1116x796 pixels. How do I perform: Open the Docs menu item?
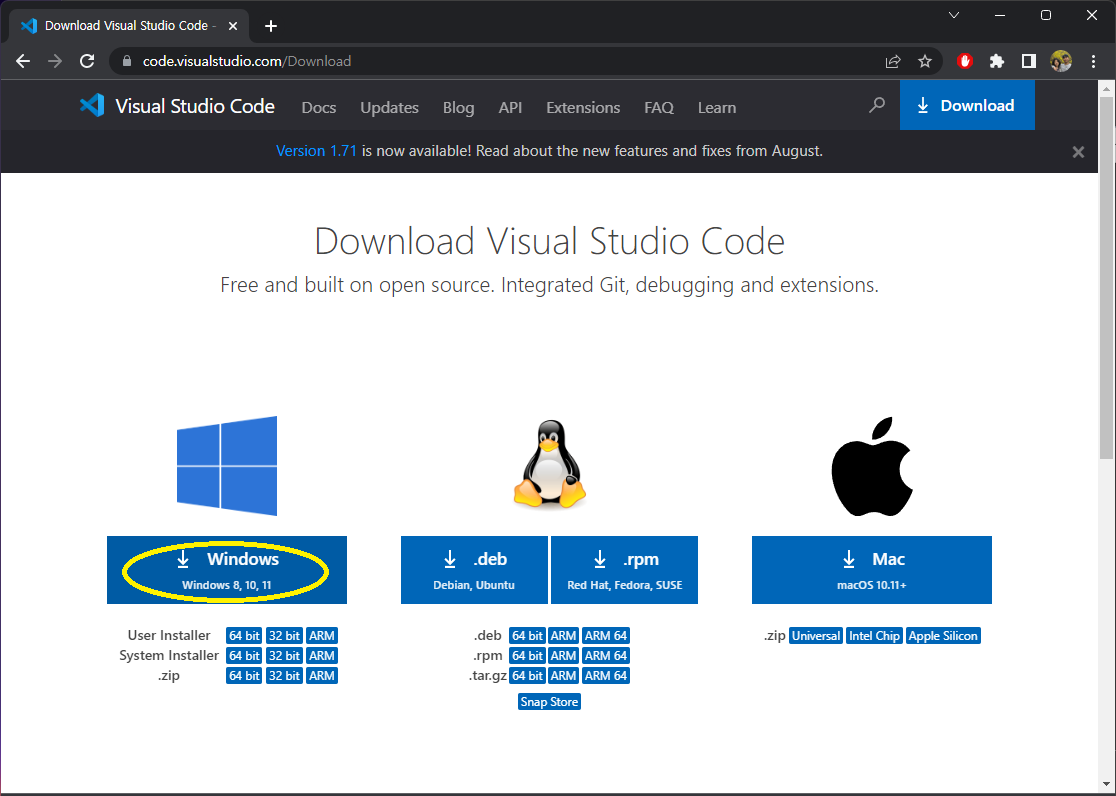319,108
